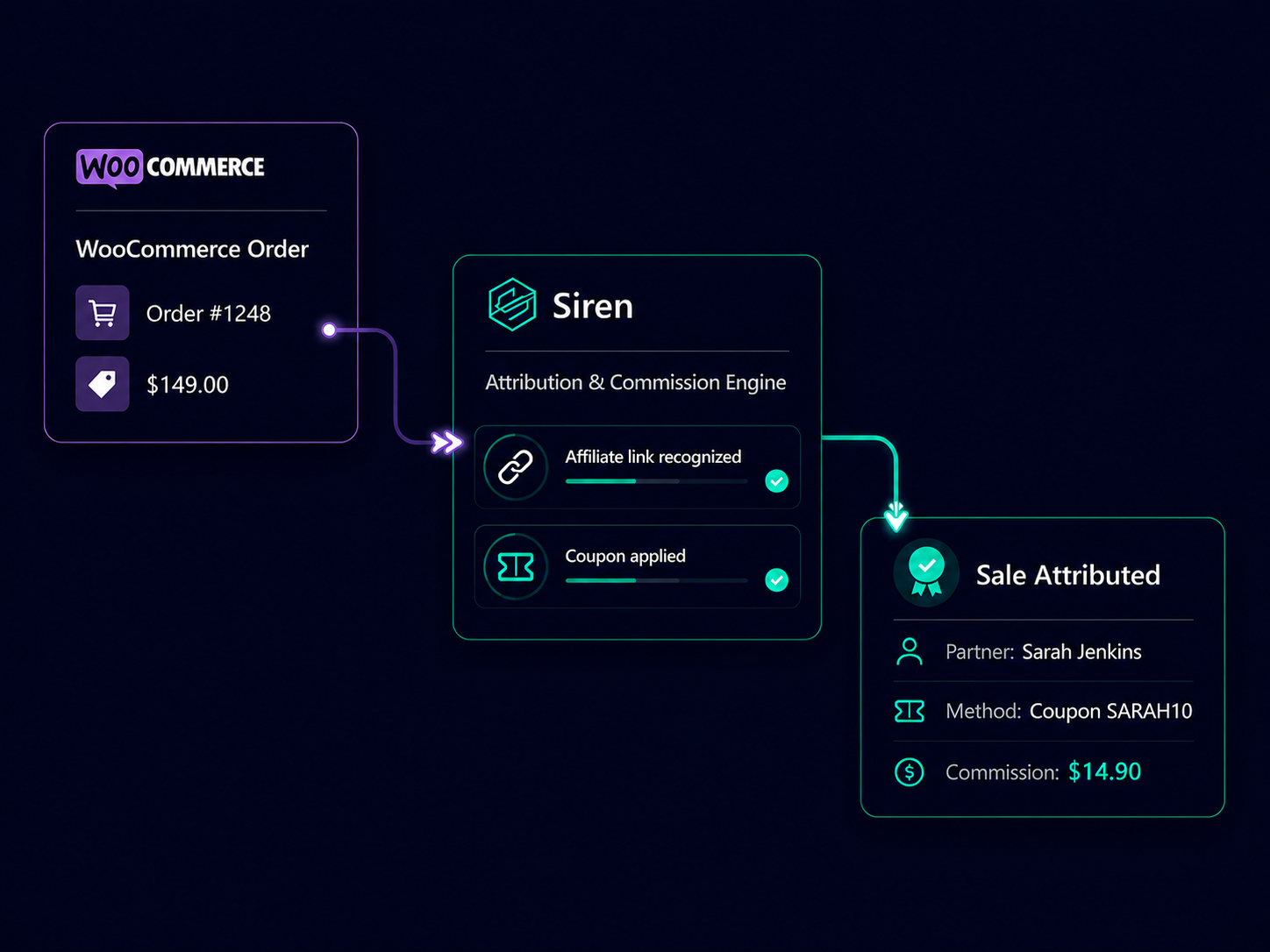Screen dimensions: 1270x952
Task: Click the Attribution & Commission Engine subtitle
Action: (636, 382)
